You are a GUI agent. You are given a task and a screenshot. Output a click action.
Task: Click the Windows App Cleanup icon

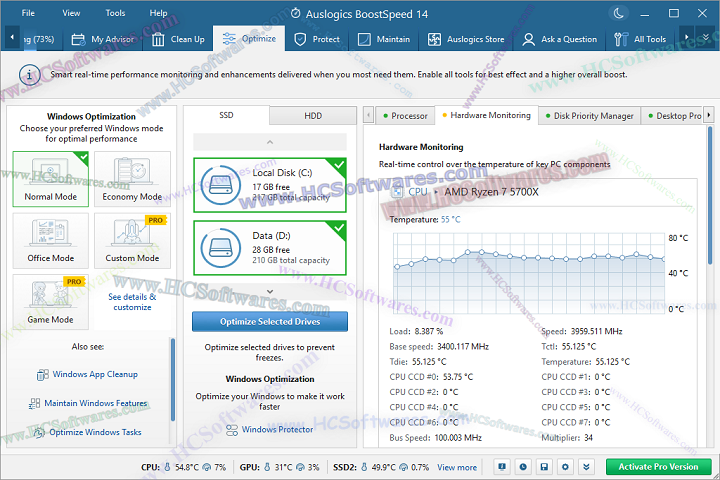click(x=42, y=375)
